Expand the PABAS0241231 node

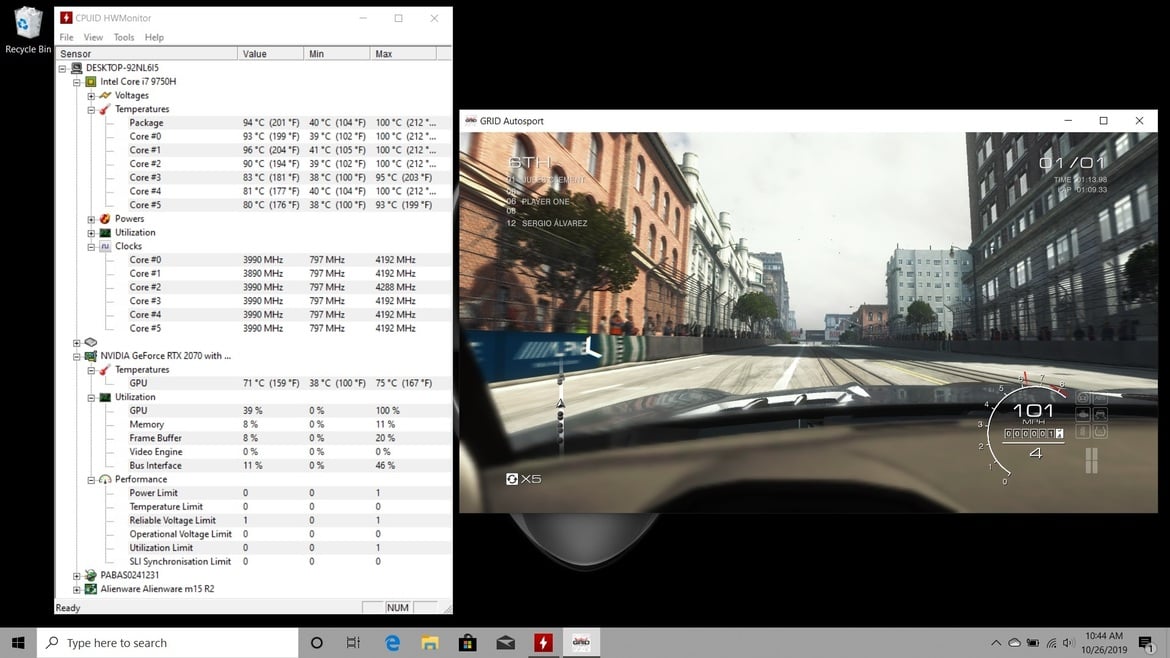click(x=77, y=576)
